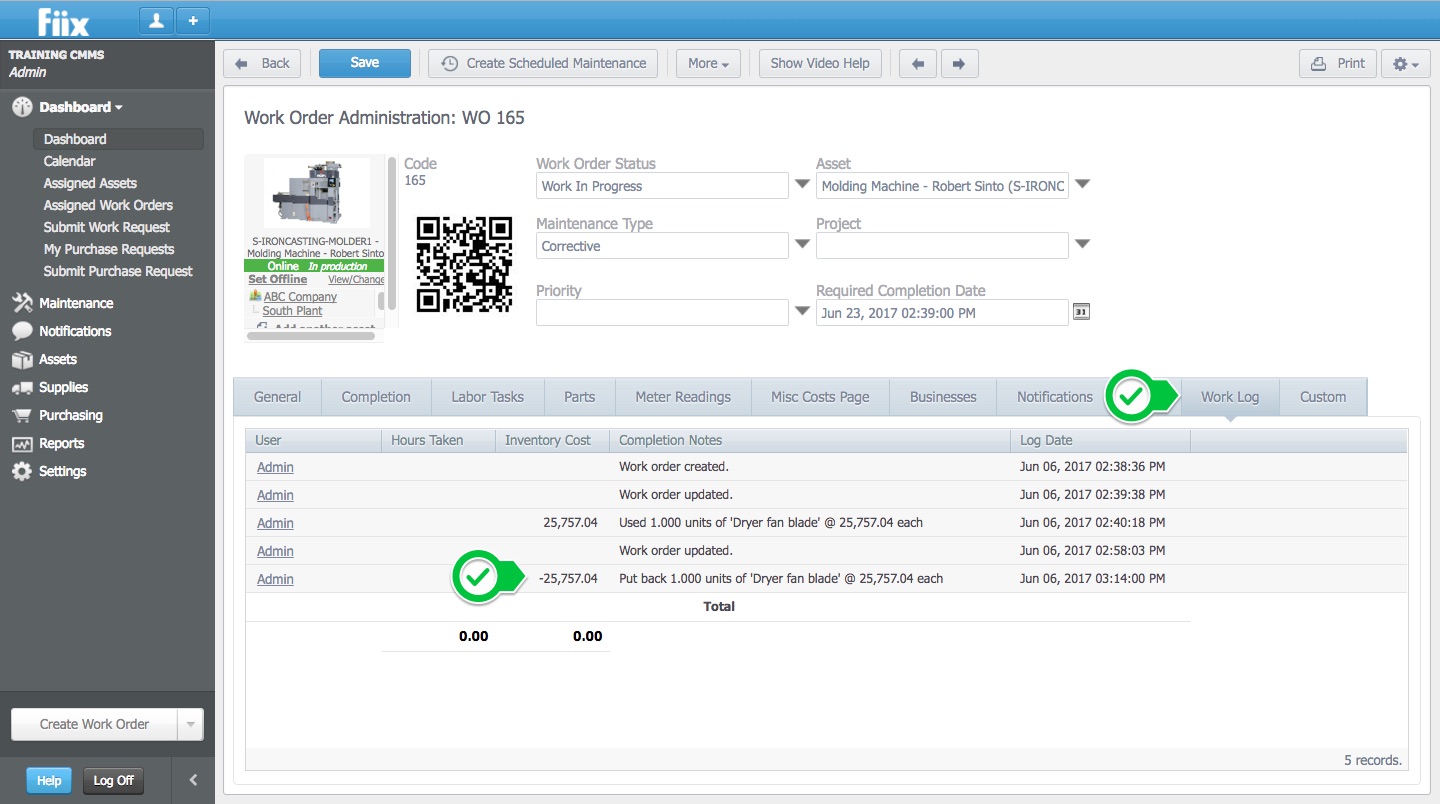The height and width of the screenshot is (804, 1440).
Task: Click the plus icon in top bar
Action: (193, 20)
